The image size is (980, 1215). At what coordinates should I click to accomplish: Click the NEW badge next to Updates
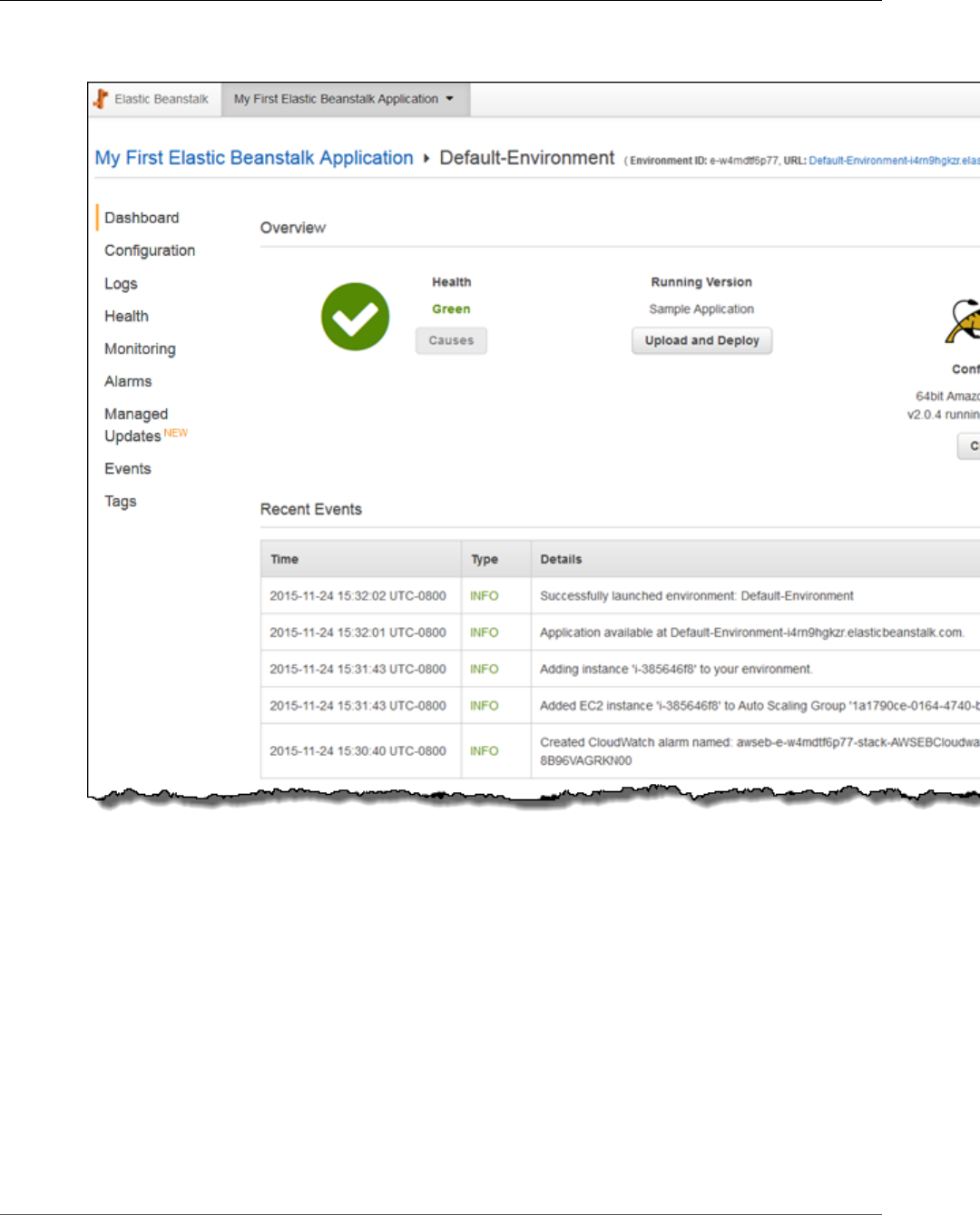point(176,433)
